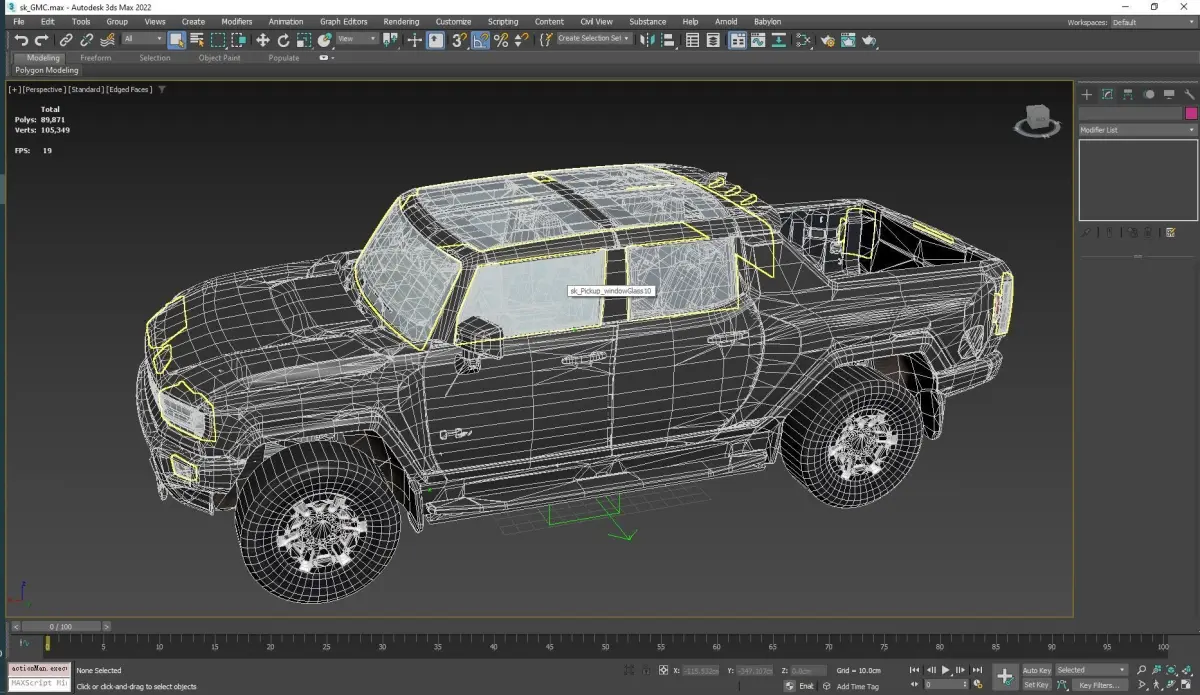The image size is (1200, 695).
Task: Open the Material Editor icon
Action: pyautogui.click(x=803, y=40)
